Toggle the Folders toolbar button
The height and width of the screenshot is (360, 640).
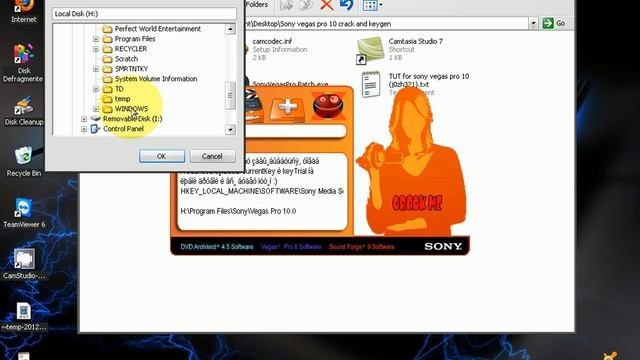[x=256, y=5]
